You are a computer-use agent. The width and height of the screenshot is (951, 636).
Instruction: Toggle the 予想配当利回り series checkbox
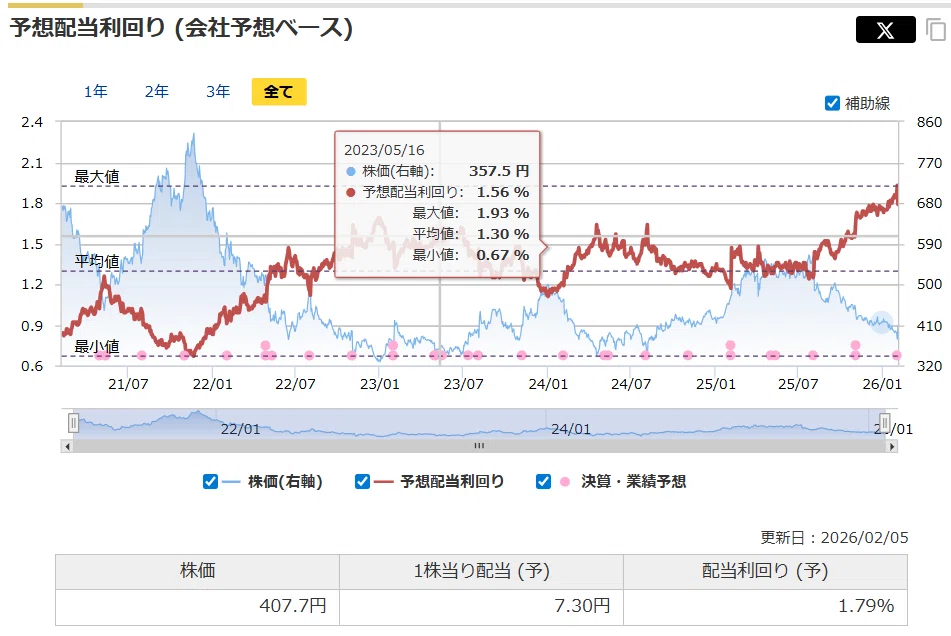(x=362, y=481)
